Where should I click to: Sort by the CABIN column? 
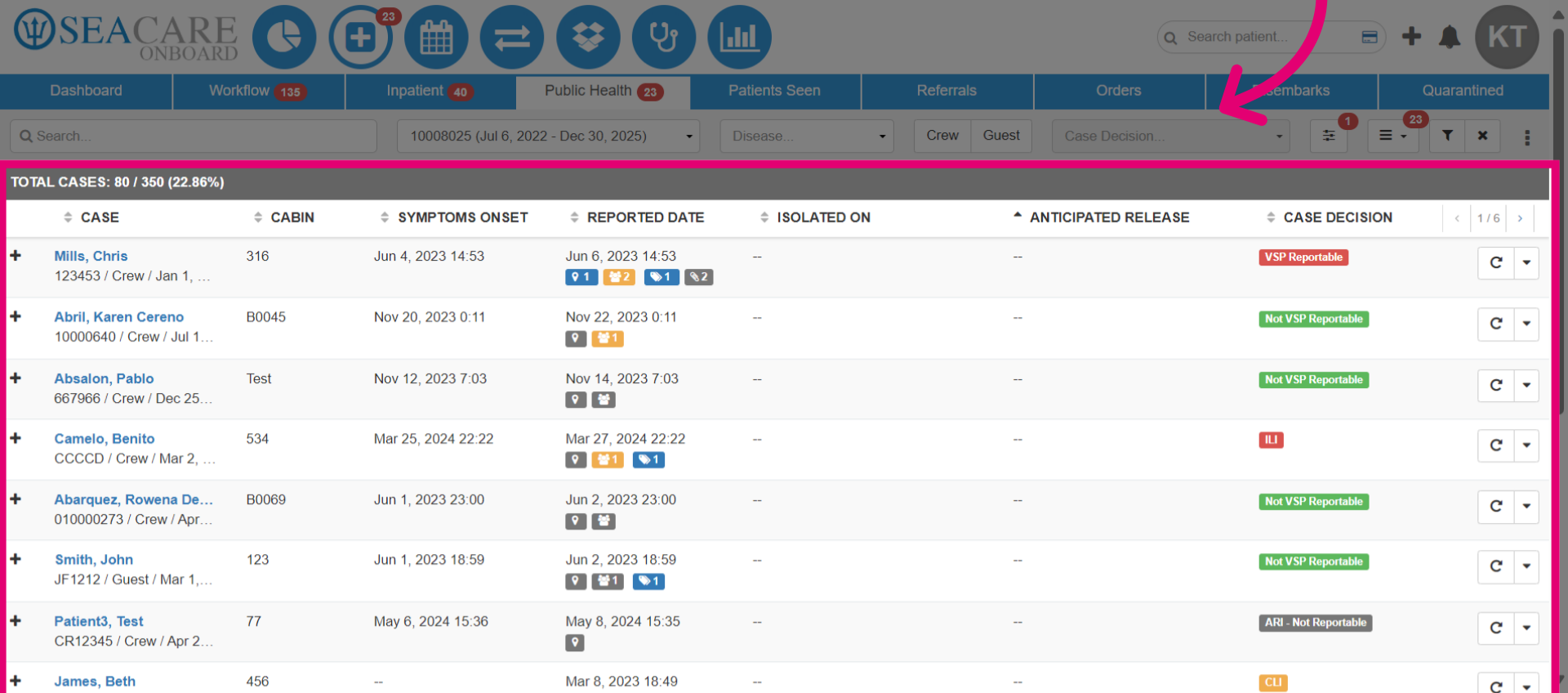[284, 217]
